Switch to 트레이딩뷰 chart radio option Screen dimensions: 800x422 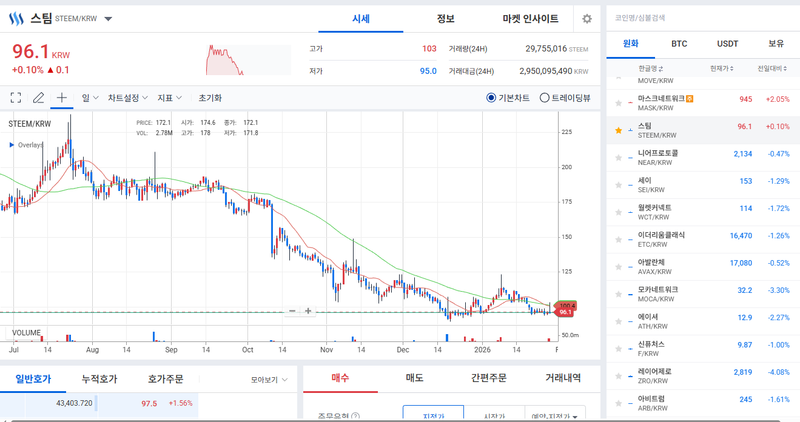(x=544, y=98)
